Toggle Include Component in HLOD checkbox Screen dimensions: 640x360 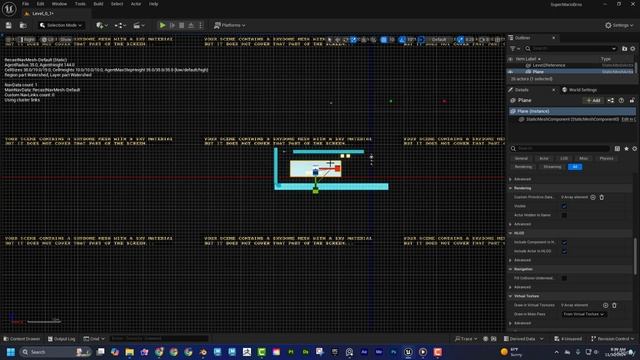pos(564,242)
